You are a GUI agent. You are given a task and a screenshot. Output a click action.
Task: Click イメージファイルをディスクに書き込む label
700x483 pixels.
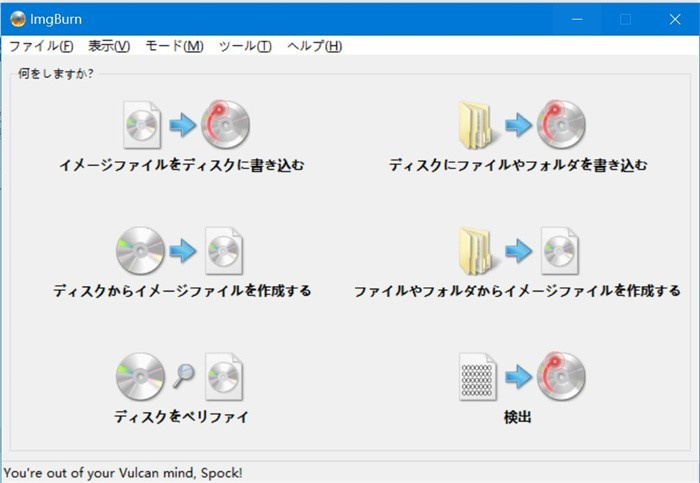[x=182, y=165]
